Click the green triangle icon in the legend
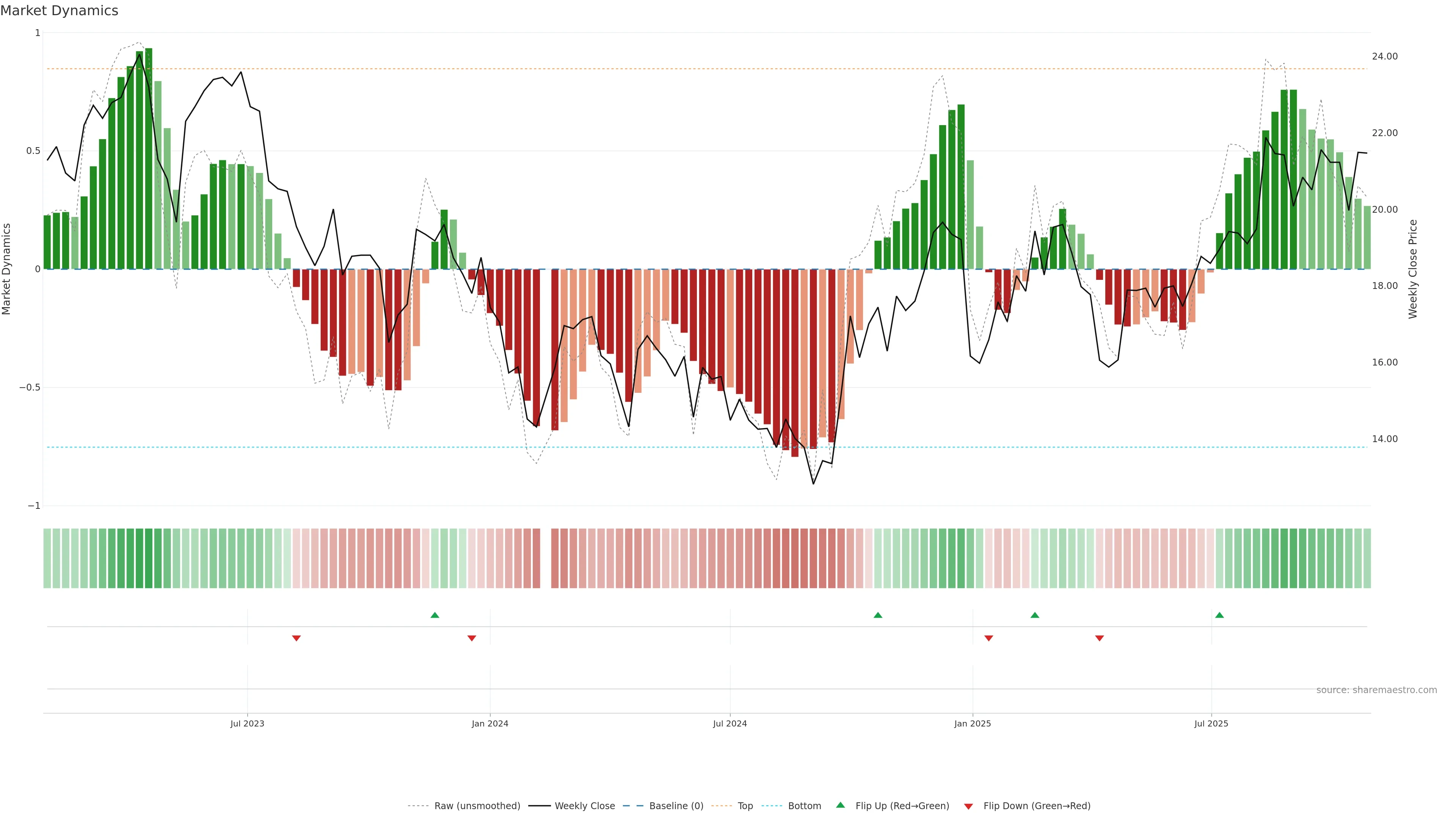 [x=841, y=805]
